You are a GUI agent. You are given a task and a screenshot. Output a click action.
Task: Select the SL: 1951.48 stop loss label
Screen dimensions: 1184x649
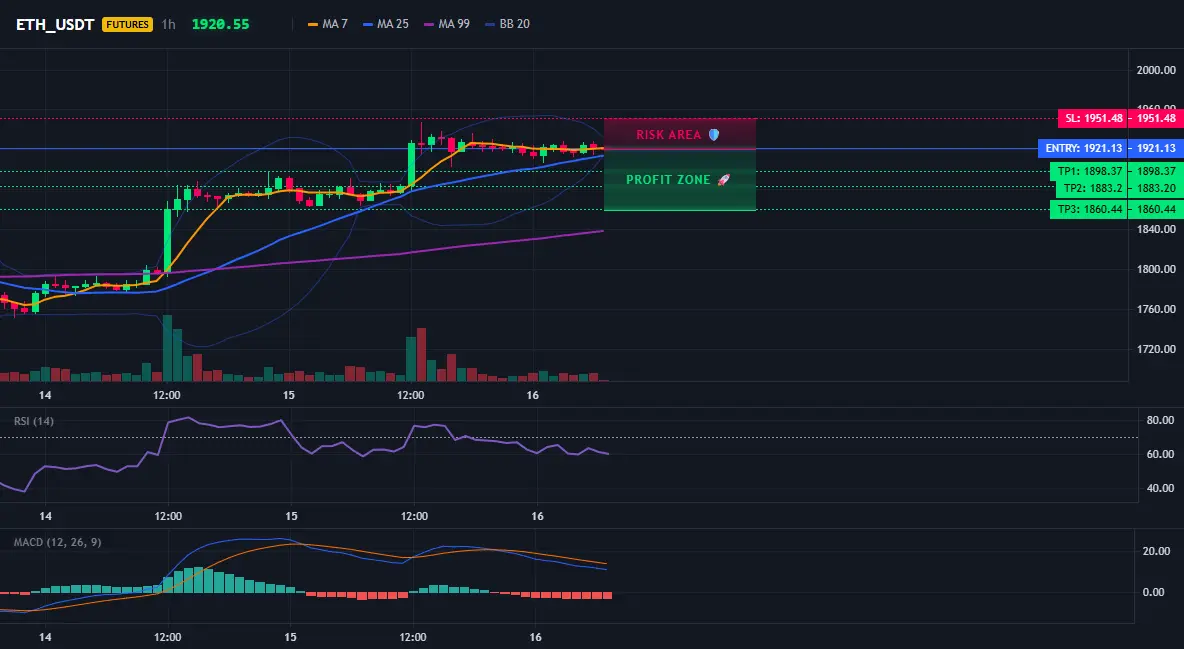tap(1093, 119)
